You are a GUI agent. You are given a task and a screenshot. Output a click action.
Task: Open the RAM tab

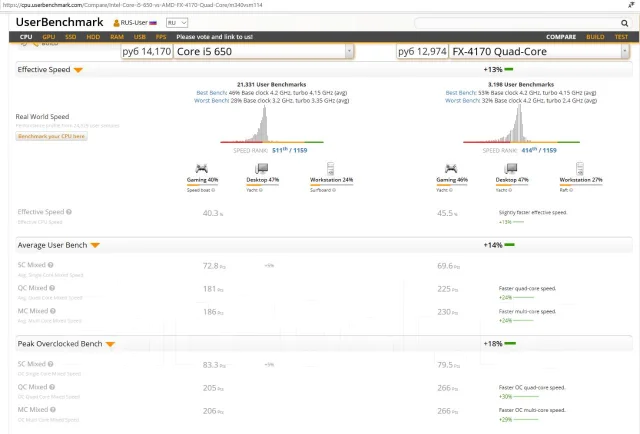click(x=117, y=37)
